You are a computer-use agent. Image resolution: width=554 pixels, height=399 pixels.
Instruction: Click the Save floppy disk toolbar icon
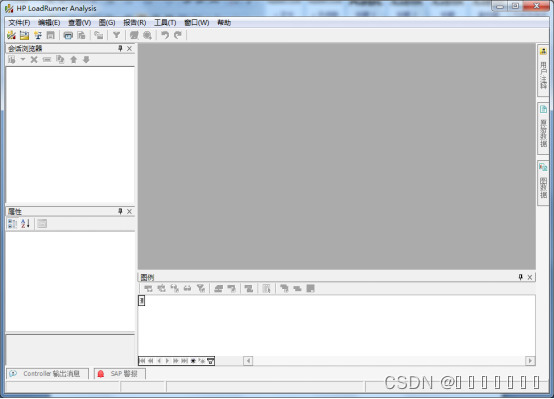(51, 35)
